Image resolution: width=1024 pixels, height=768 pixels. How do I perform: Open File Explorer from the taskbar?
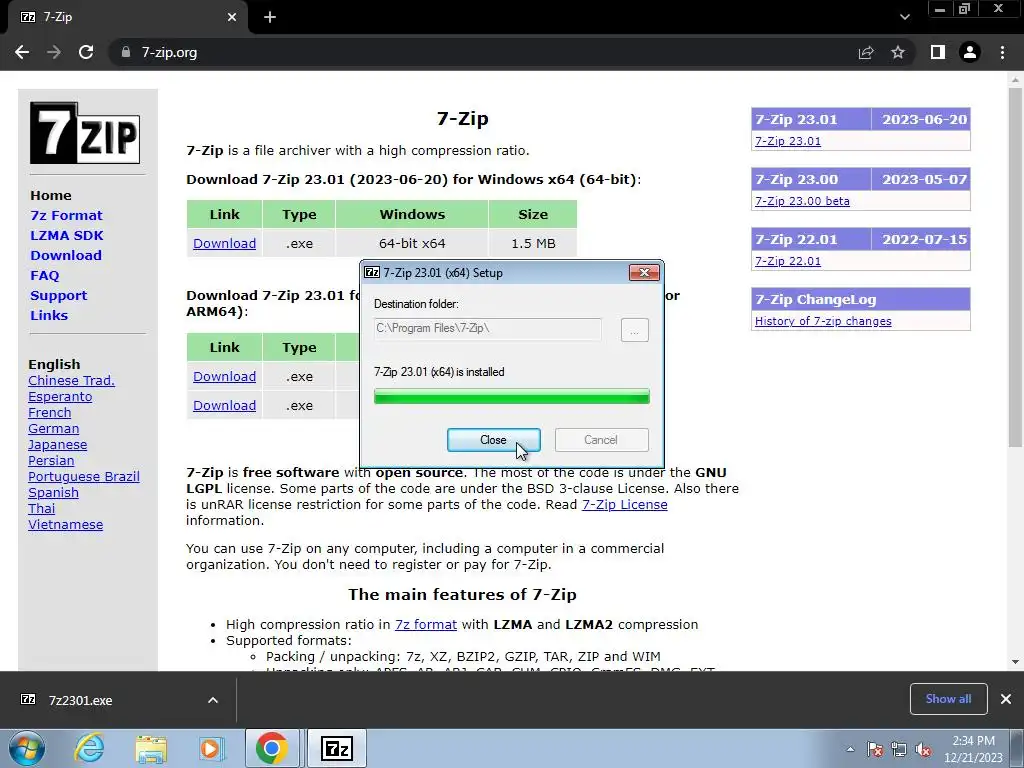(x=151, y=748)
